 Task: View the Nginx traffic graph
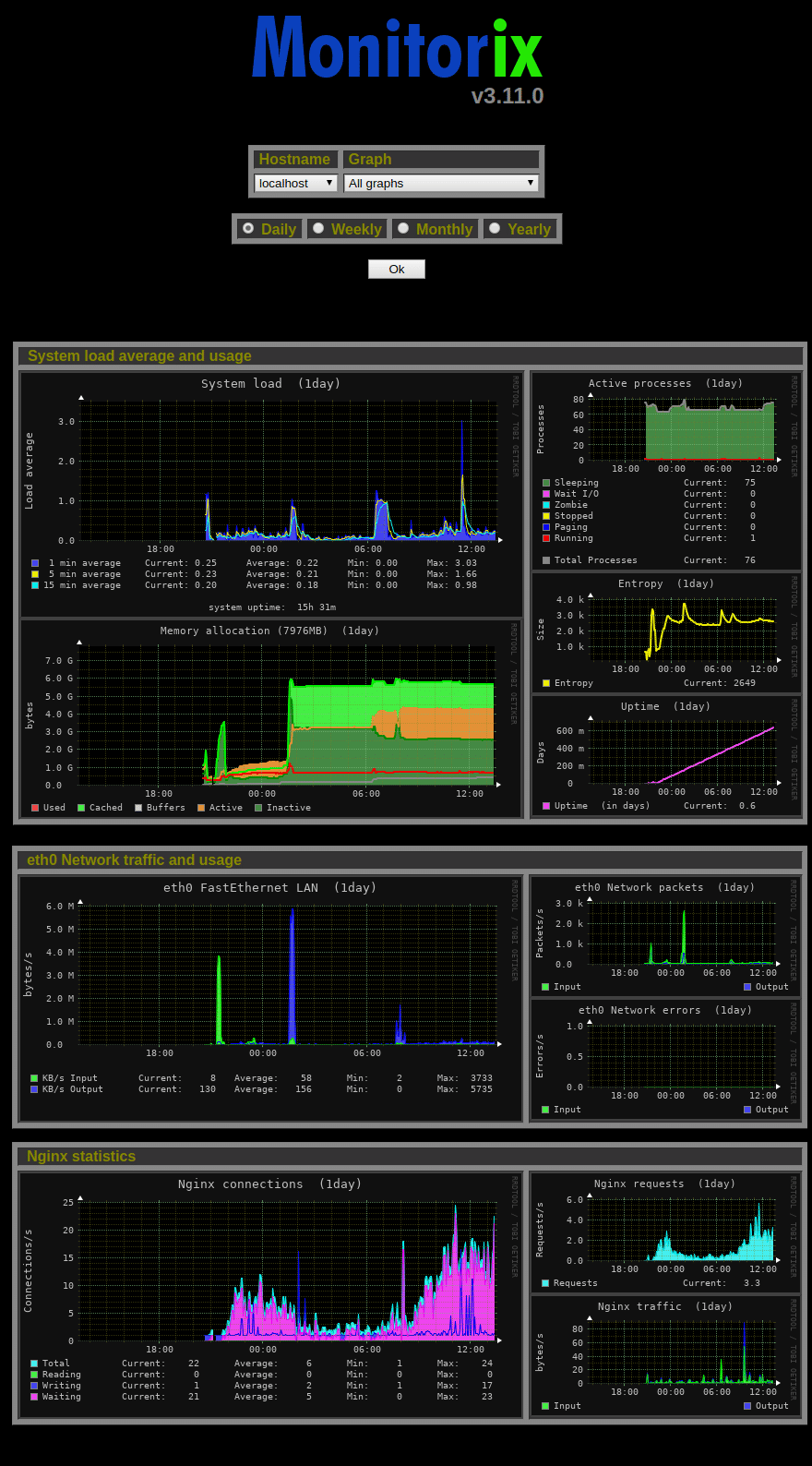666,1356
